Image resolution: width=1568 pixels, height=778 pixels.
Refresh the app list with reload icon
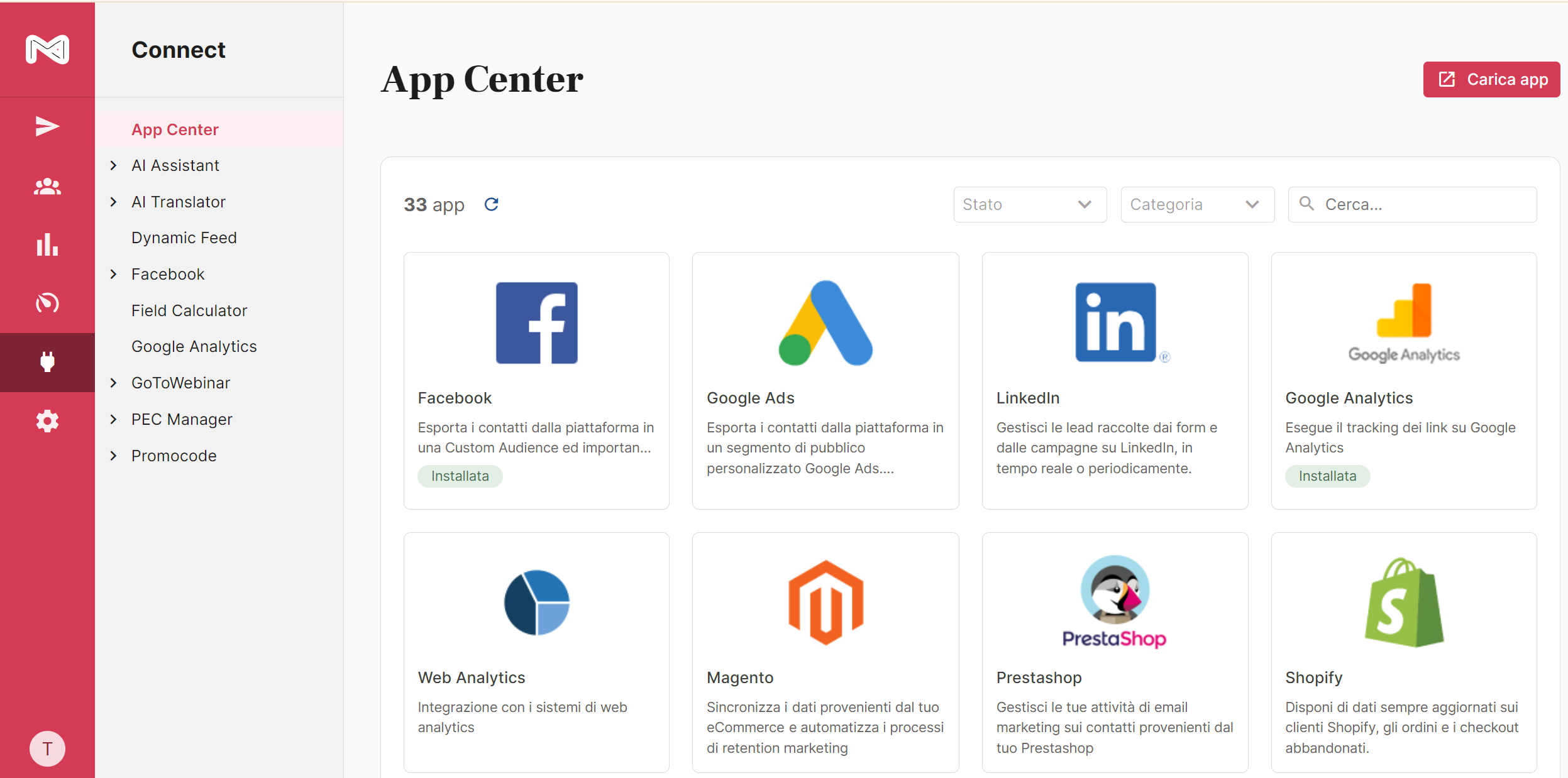click(492, 204)
